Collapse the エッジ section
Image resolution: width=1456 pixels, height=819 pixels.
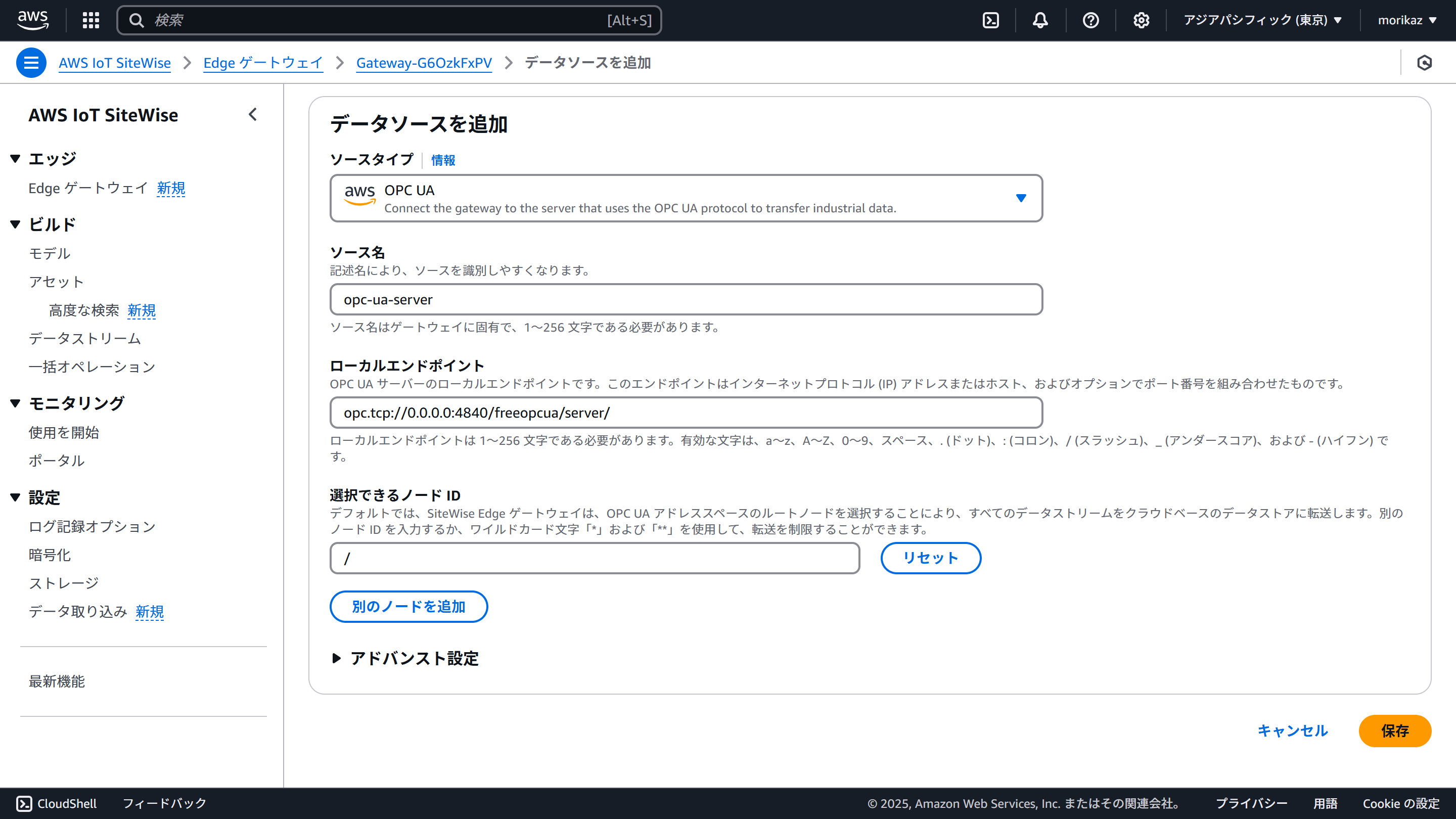point(15,159)
